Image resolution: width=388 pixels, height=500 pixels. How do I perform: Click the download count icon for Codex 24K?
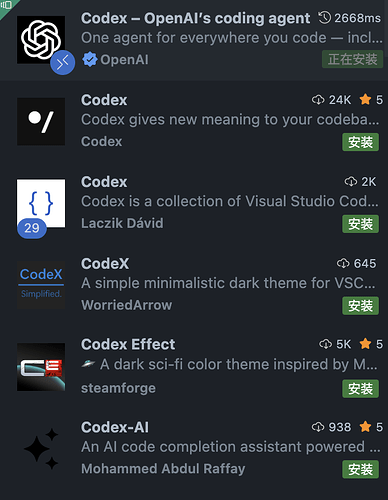pyautogui.click(x=318, y=100)
